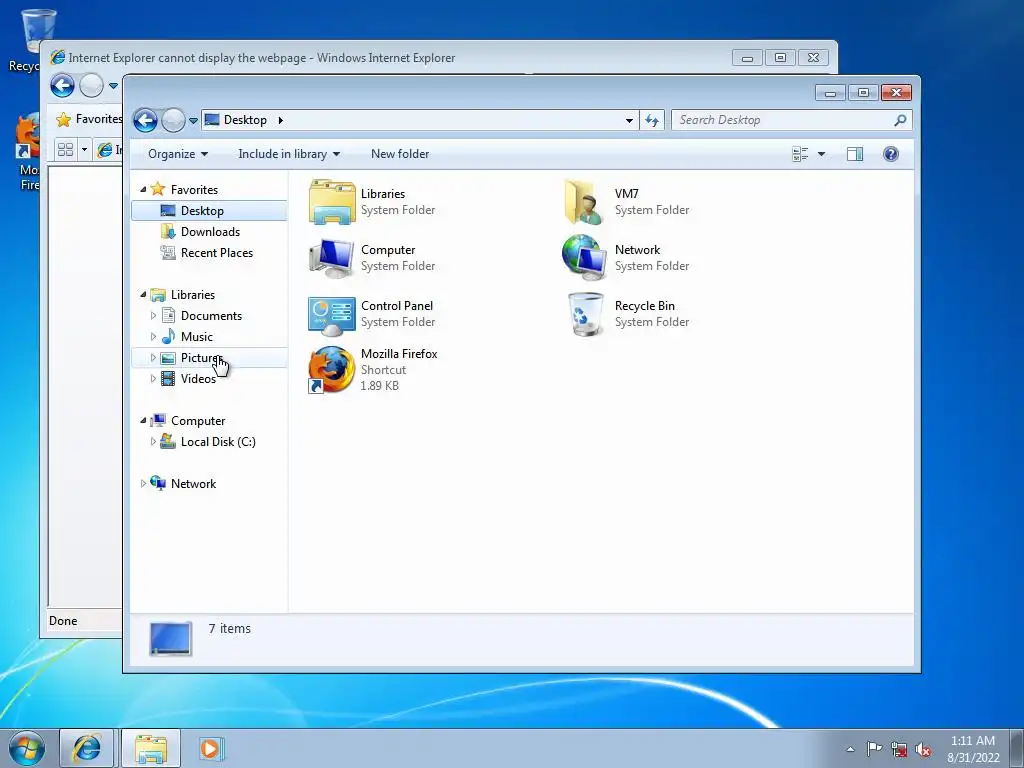Image resolution: width=1024 pixels, height=768 pixels.
Task: Expand the Videos library arrow
Action: point(153,379)
